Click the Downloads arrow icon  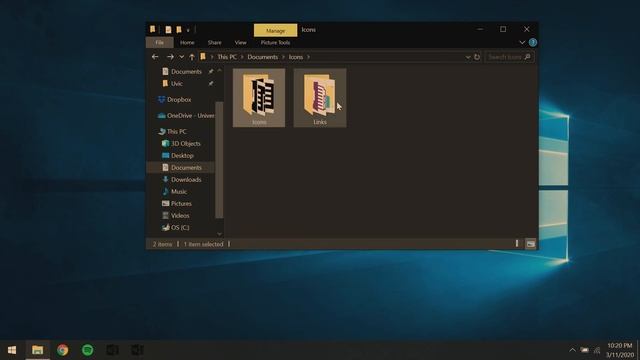click(x=165, y=179)
